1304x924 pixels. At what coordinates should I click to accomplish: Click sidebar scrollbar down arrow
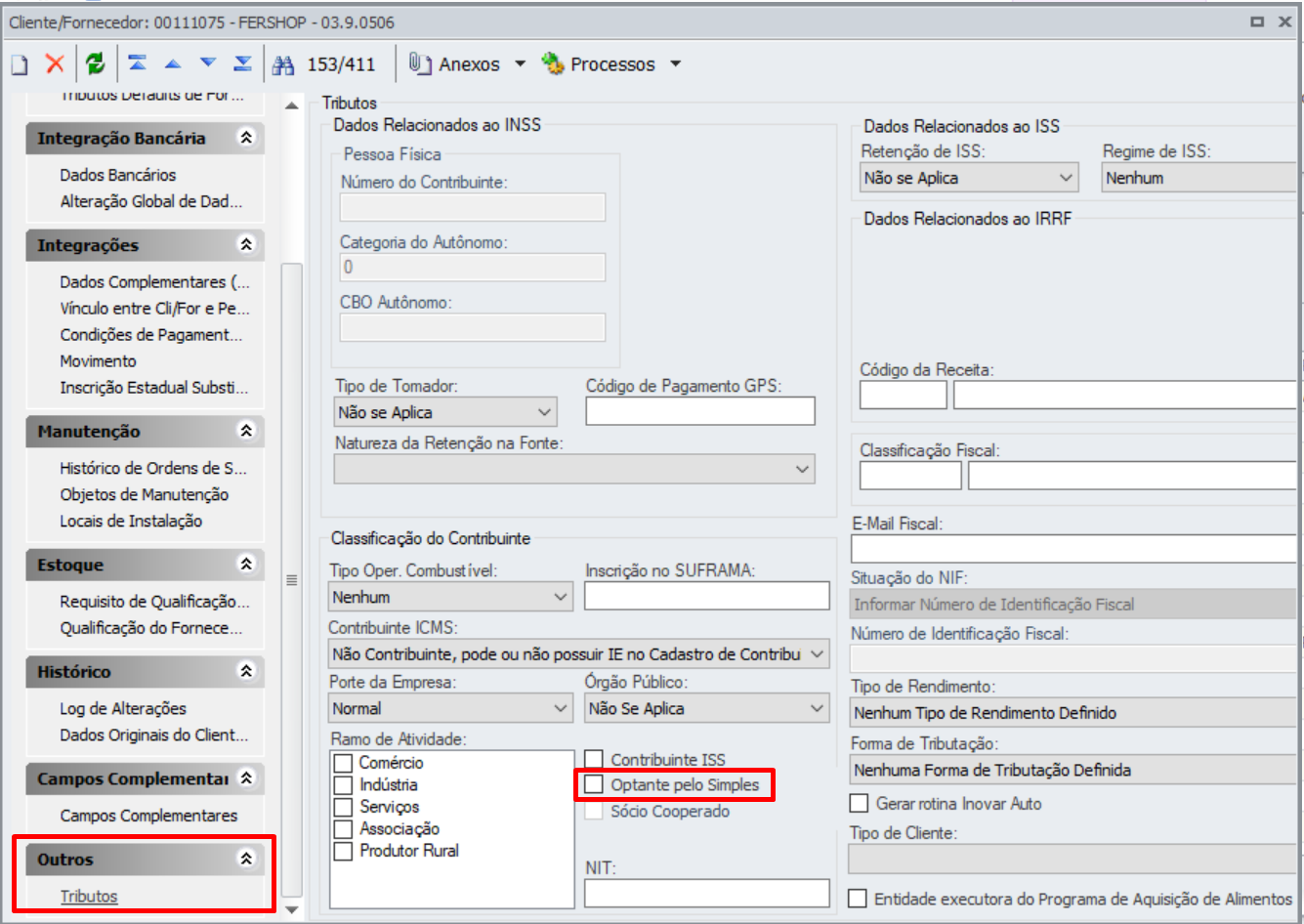pyautogui.click(x=291, y=909)
